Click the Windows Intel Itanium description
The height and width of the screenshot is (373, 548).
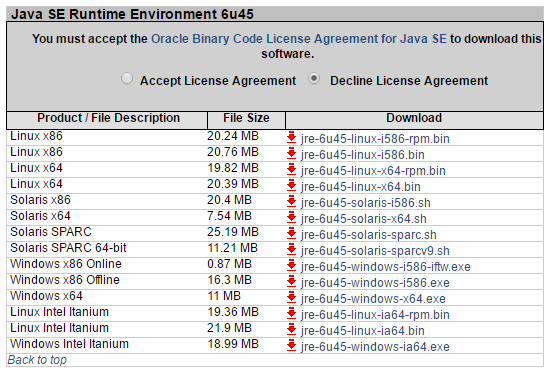tap(69, 344)
